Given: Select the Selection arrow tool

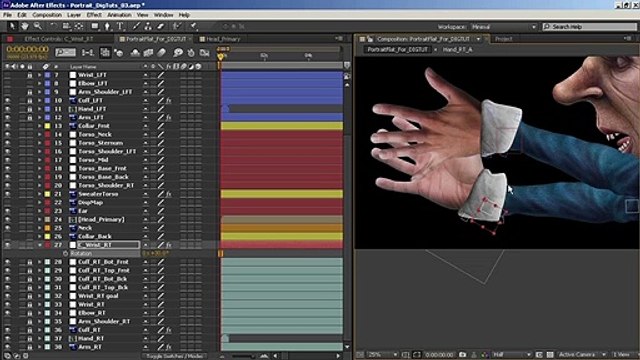Looking at the screenshot, I should [12, 27].
